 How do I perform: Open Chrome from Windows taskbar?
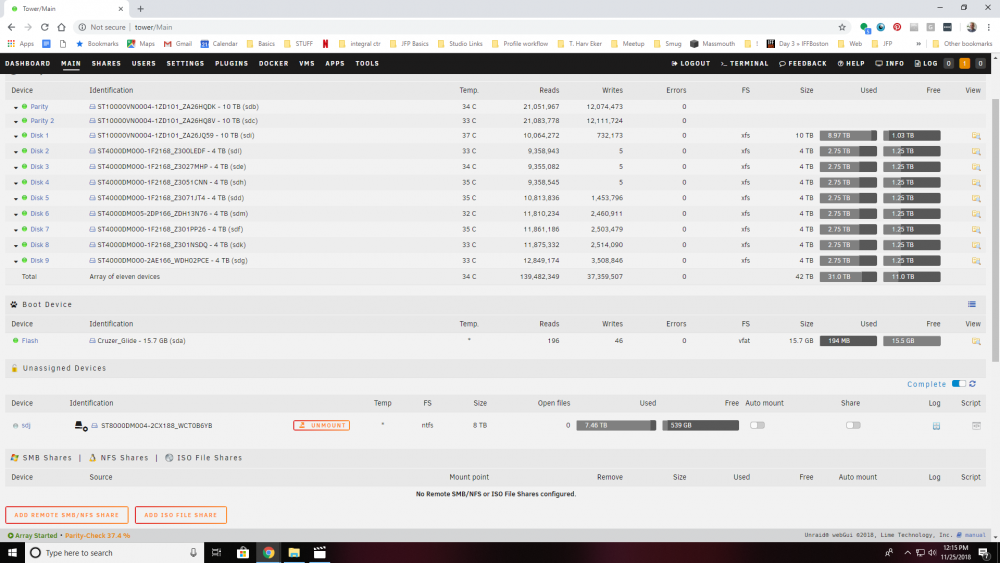coord(268,553)
